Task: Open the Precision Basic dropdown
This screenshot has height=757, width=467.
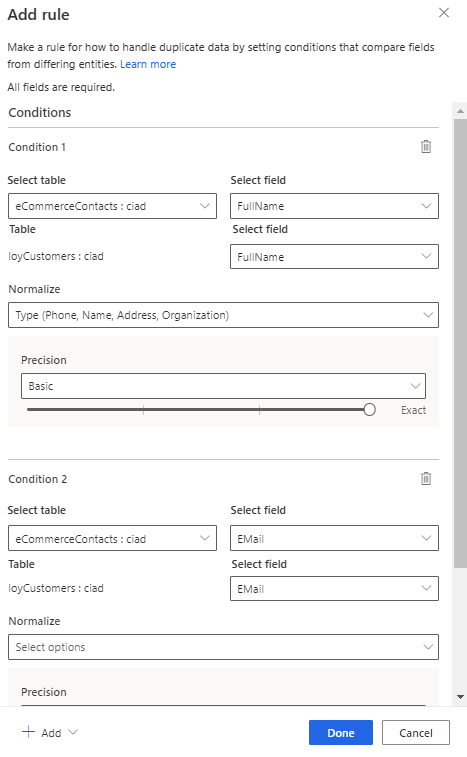Action: [x=223, y=386]
